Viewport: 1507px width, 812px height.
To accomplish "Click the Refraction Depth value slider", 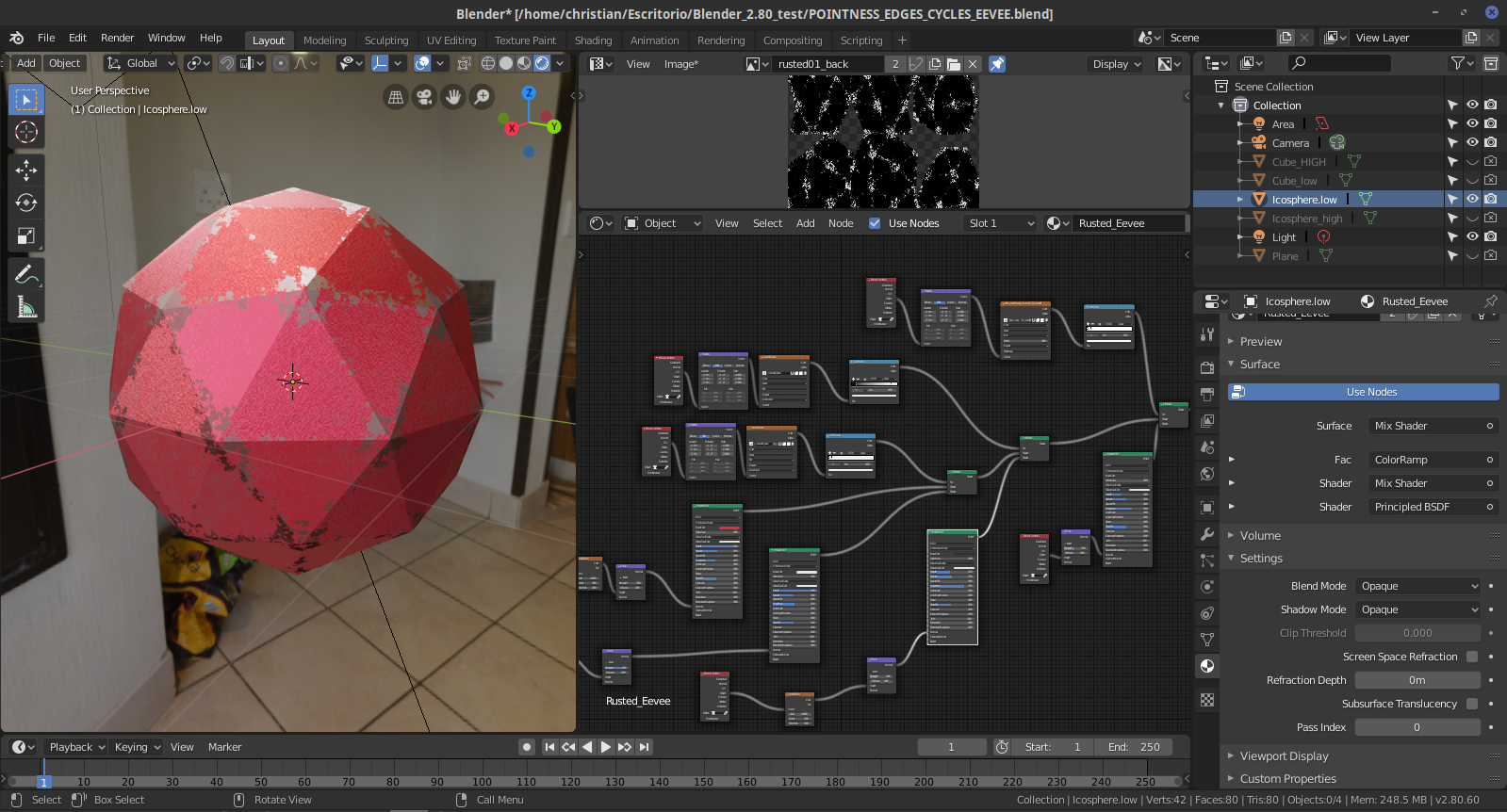I will 1418,680.
